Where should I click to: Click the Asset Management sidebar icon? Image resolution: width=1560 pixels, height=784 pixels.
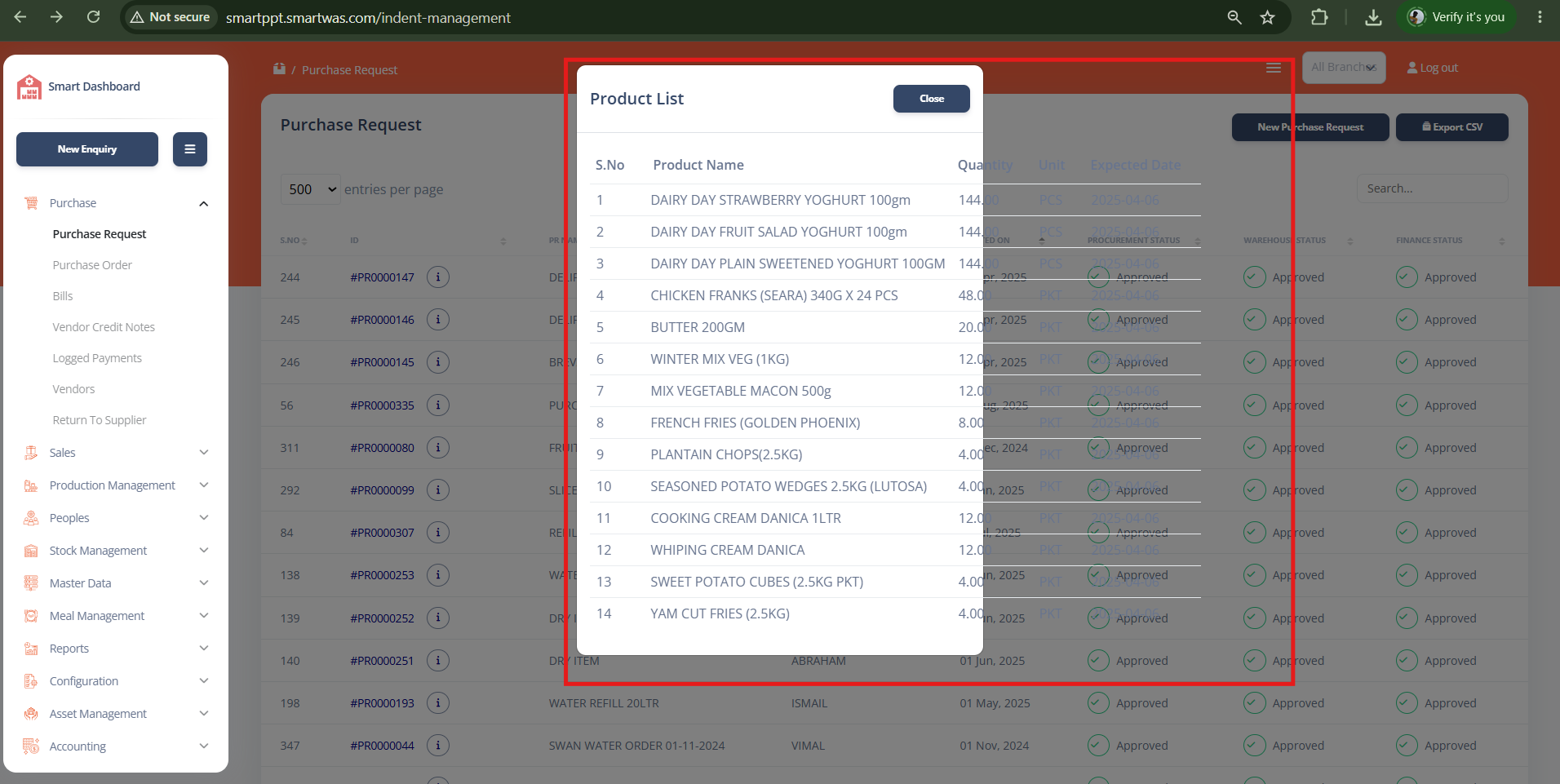pyautogui.click(x=31, y=714)
